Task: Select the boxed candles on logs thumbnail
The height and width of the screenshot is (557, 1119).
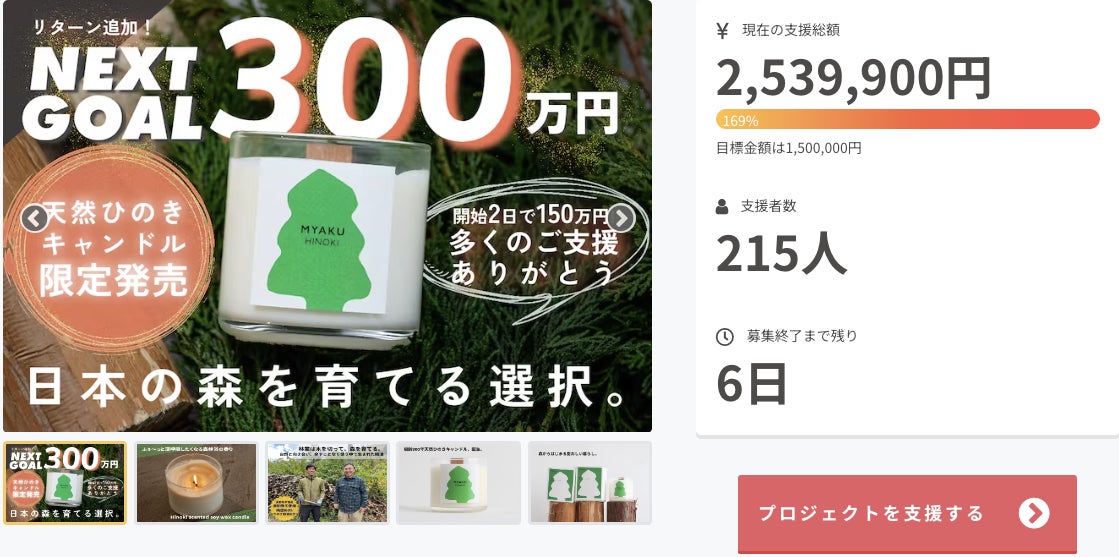Action: click(x=589, y=483)
